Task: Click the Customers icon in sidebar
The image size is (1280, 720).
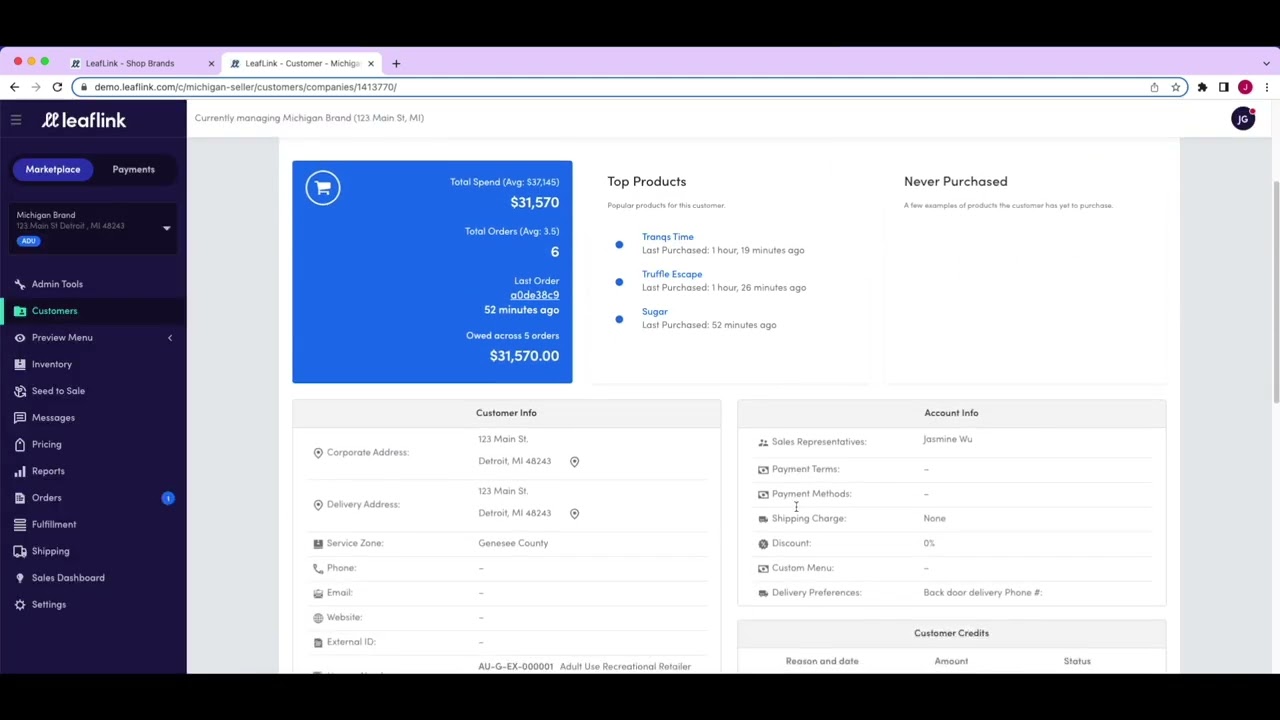Action: point(20,311)
